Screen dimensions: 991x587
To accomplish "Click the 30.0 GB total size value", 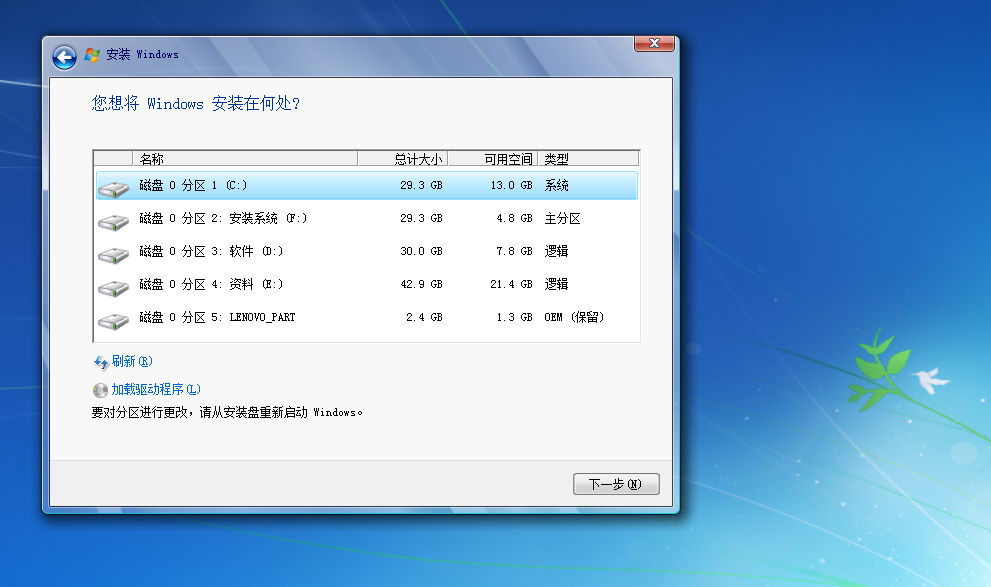I will (421, 251).
